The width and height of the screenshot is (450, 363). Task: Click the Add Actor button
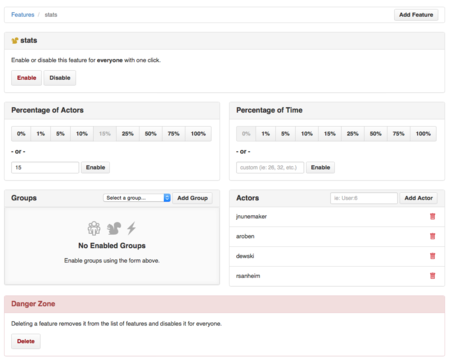419,198
